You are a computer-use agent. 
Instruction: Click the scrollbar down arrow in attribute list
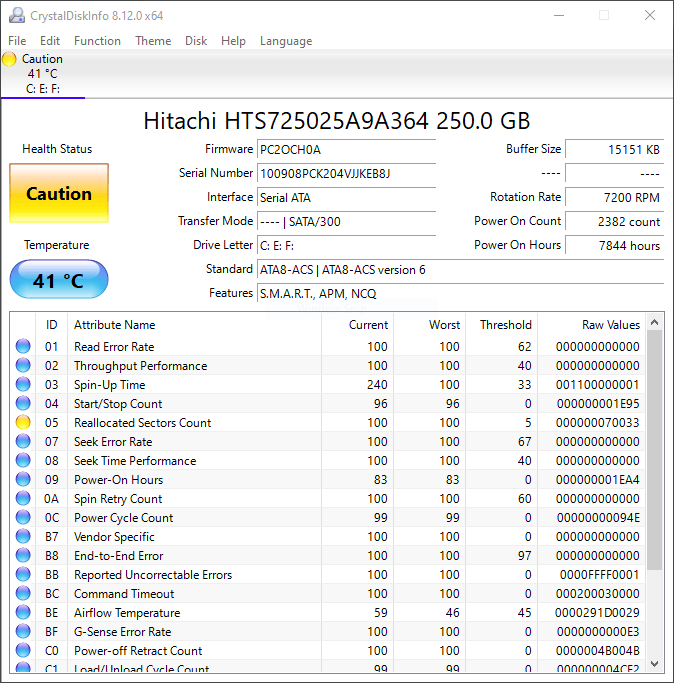654,664
